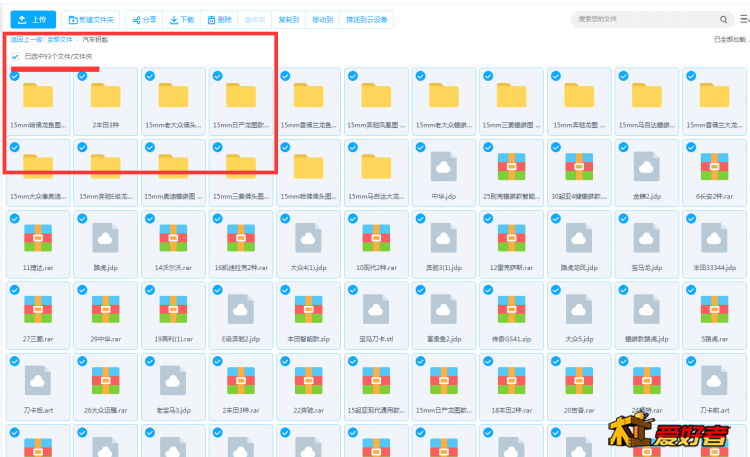Viewport: 750px width, 457px height.
Task: Click the 19宾利(1).rar archive icon
Action: click(x=173, y=309)
